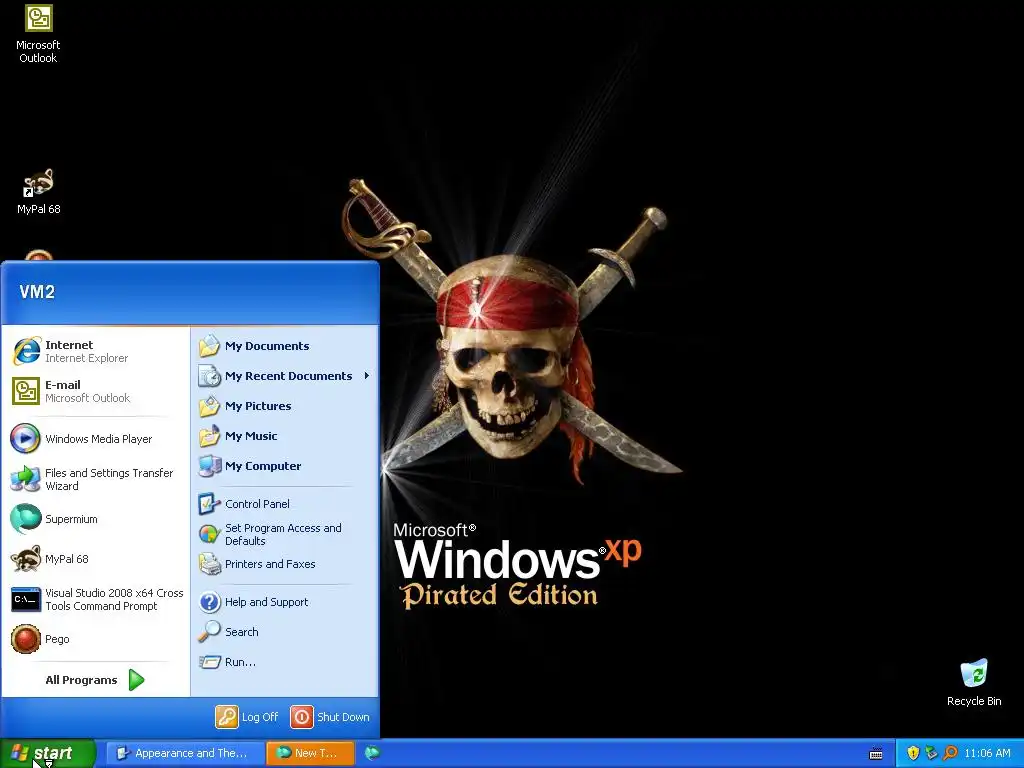Open Microsoft Outlook desktop icon
The height and width of the screenshot is (768, 1024).
tap(38, 34)
